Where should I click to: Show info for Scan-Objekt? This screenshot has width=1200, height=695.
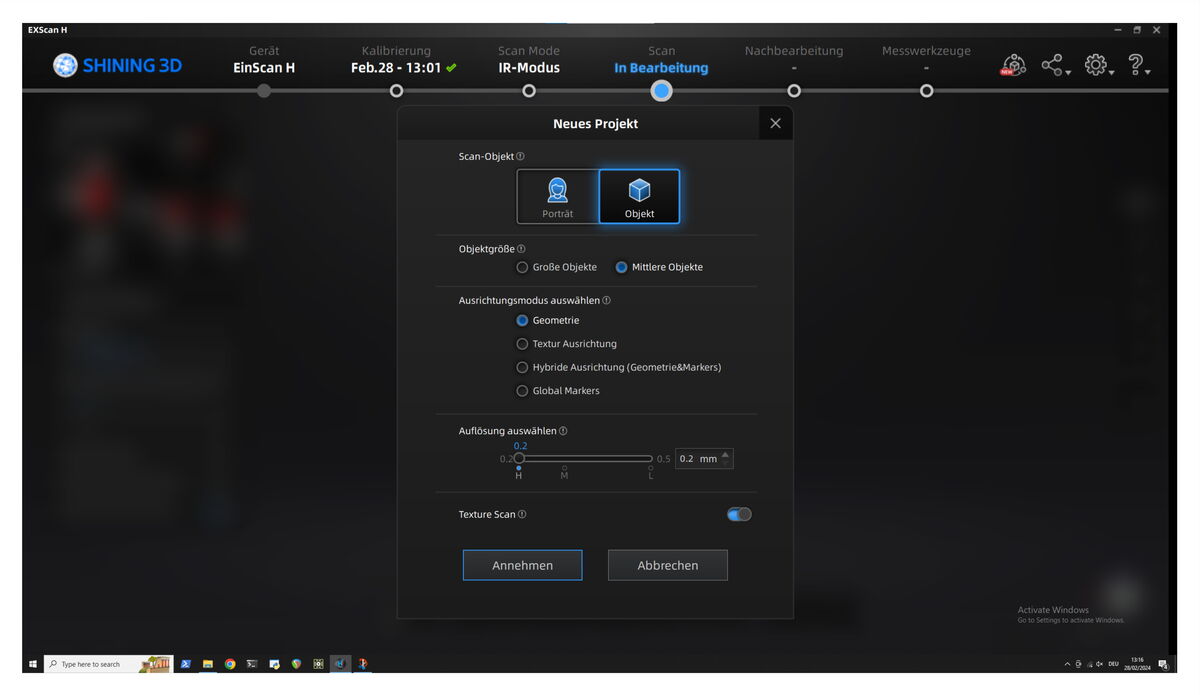[520, 156]
